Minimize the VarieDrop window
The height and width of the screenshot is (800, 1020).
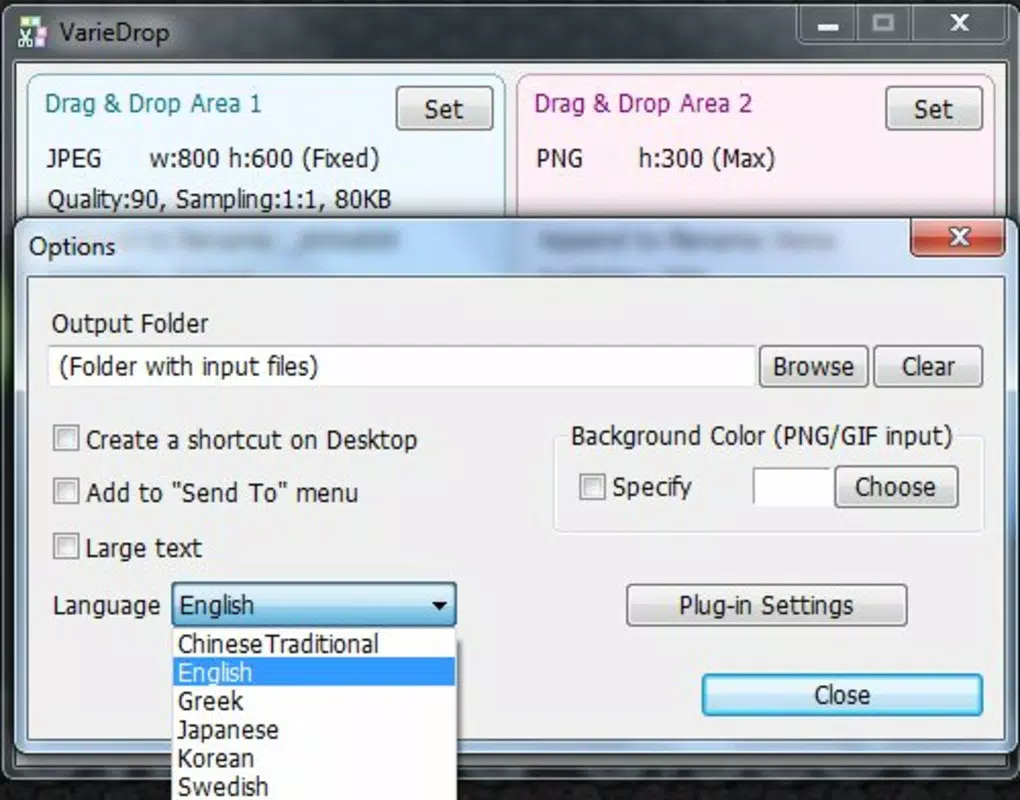coord(827,25)
